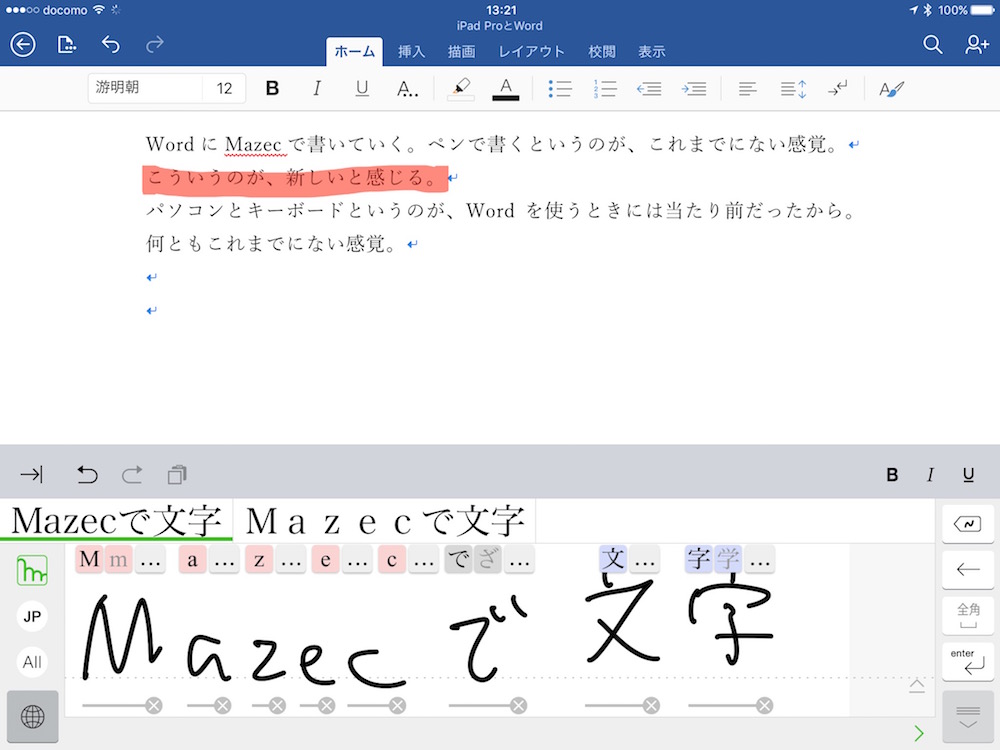The height and width of the screenshot is (750, 1000).
Task: Tap the tab key icon in mazec bar
Action: click(31, 474)
